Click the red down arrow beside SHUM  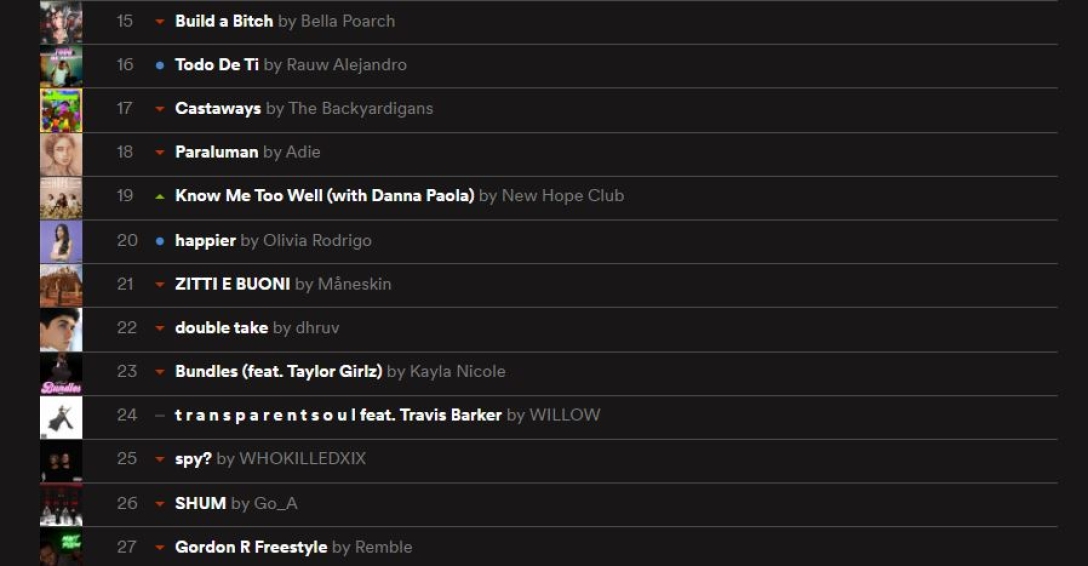point(160,504)
